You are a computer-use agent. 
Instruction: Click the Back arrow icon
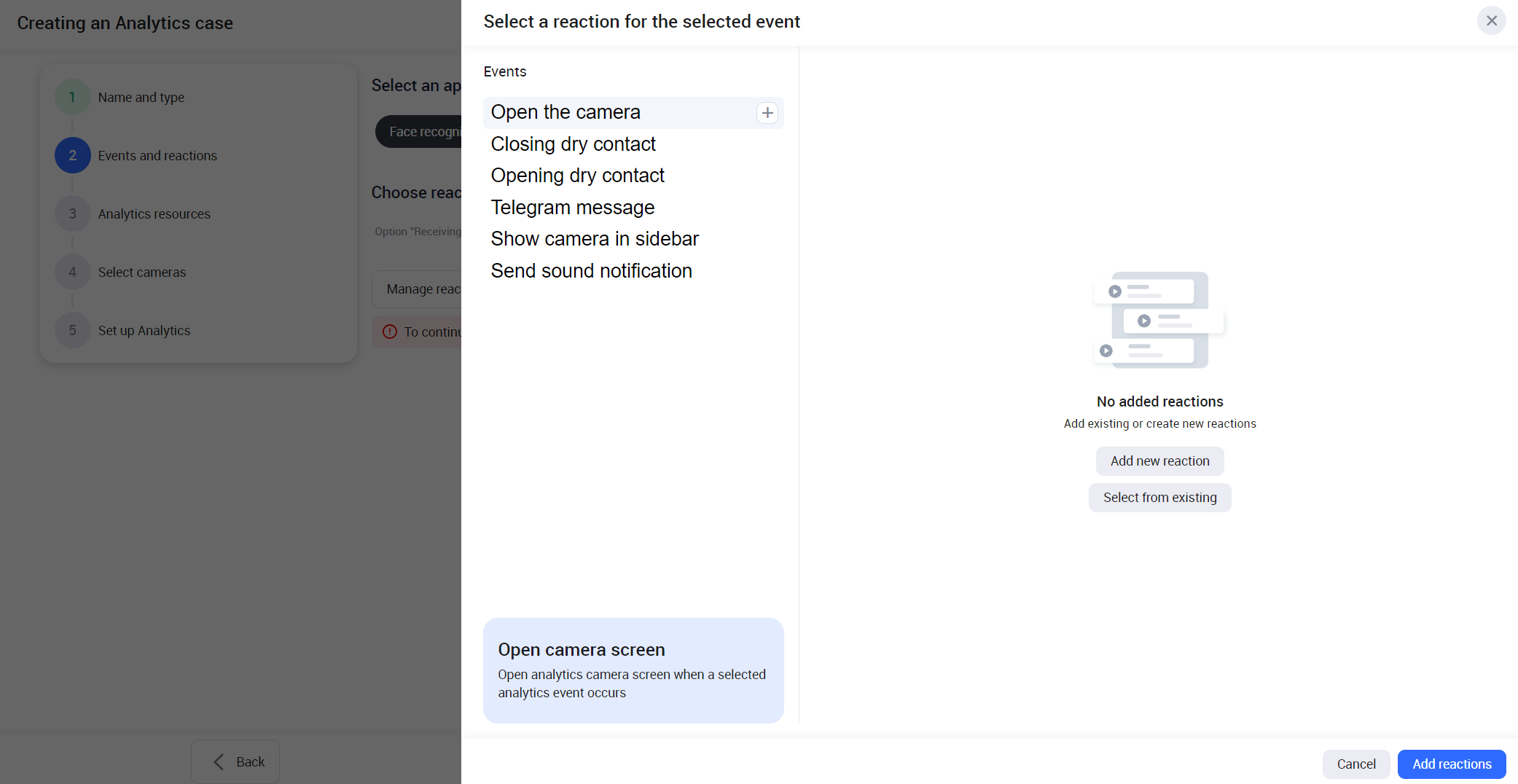pyautogui.click(x=219, y=761)
